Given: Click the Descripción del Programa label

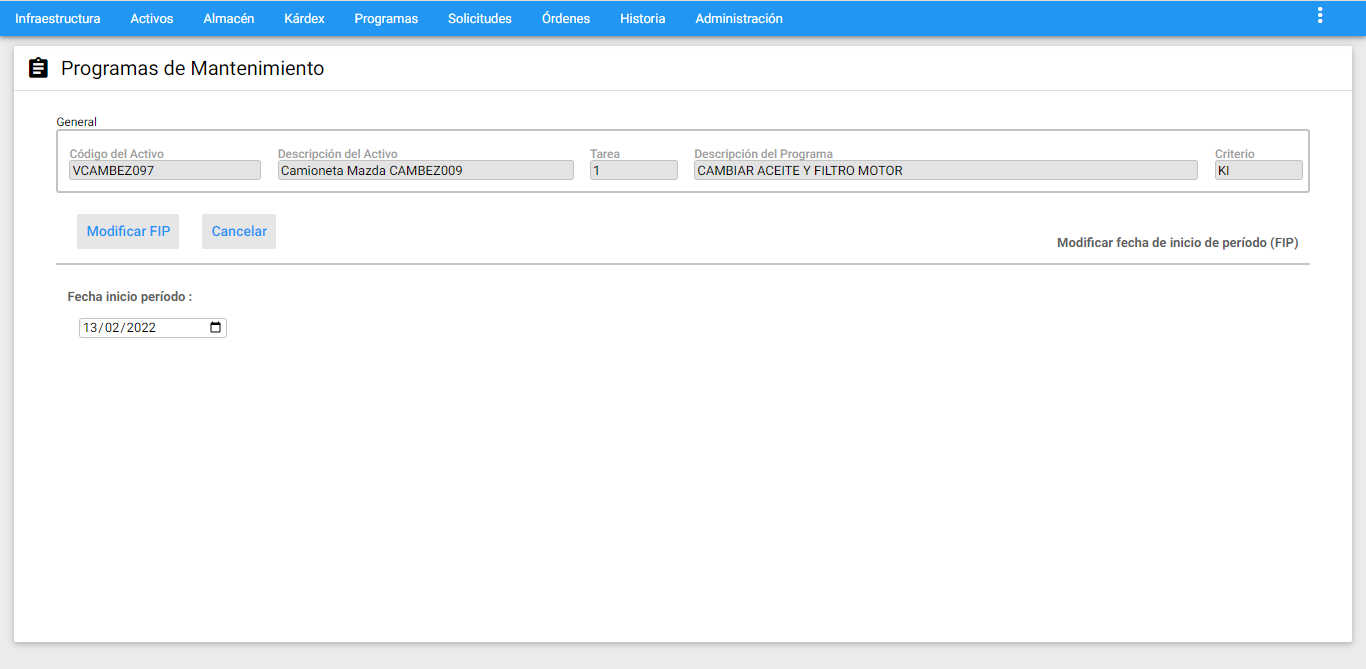Looking at the screenshot, I should [764, 154].
